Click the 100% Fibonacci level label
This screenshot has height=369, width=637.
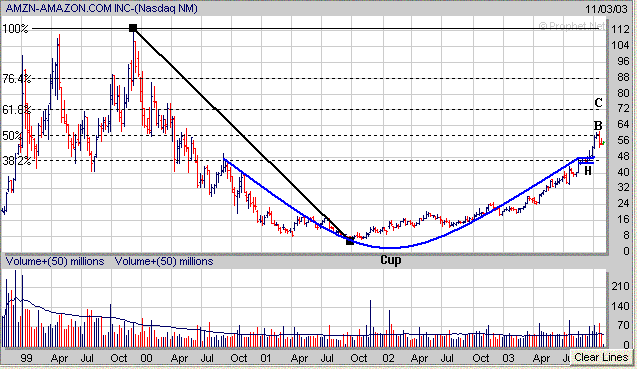[x=15, y=29]
